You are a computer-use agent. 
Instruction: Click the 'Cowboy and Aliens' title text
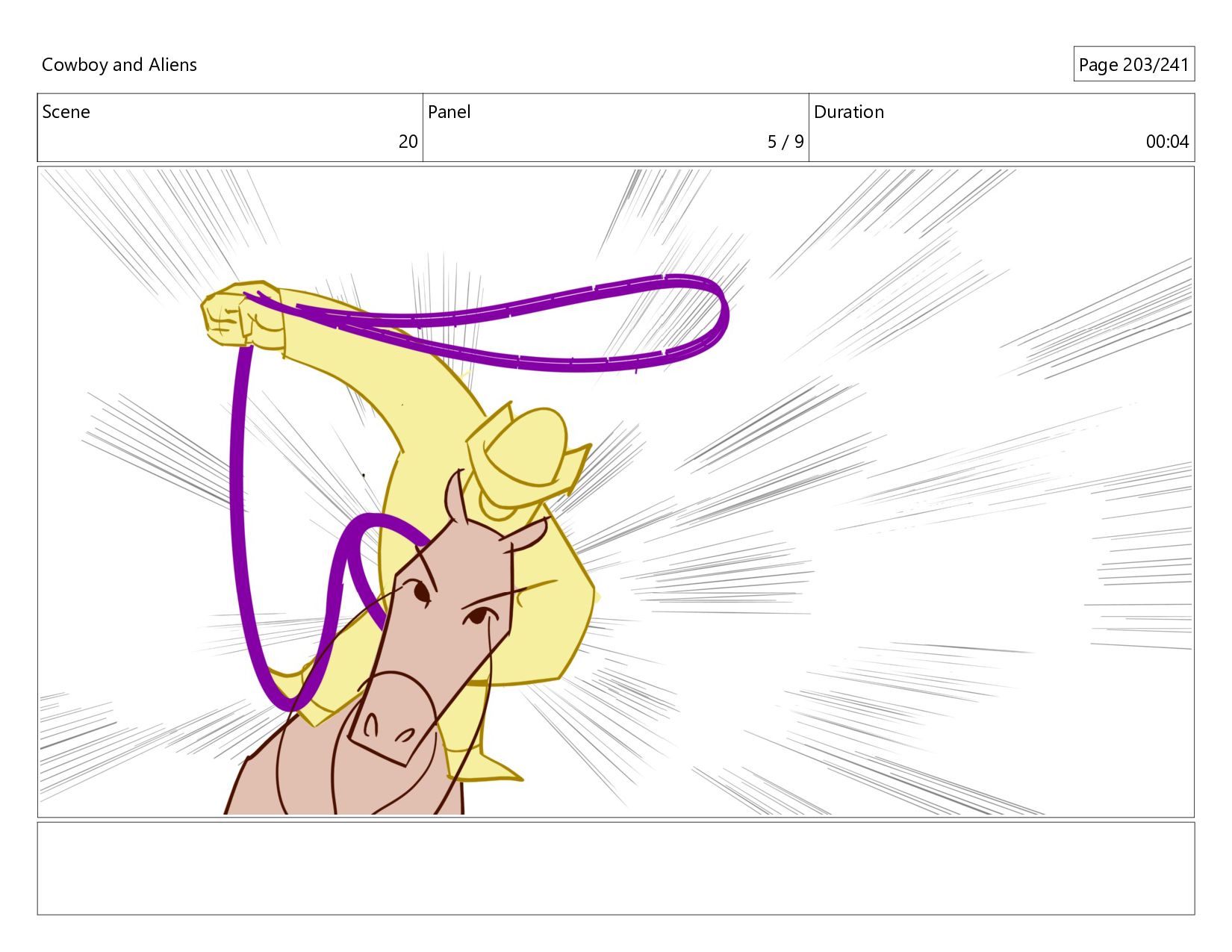(119, 65)
